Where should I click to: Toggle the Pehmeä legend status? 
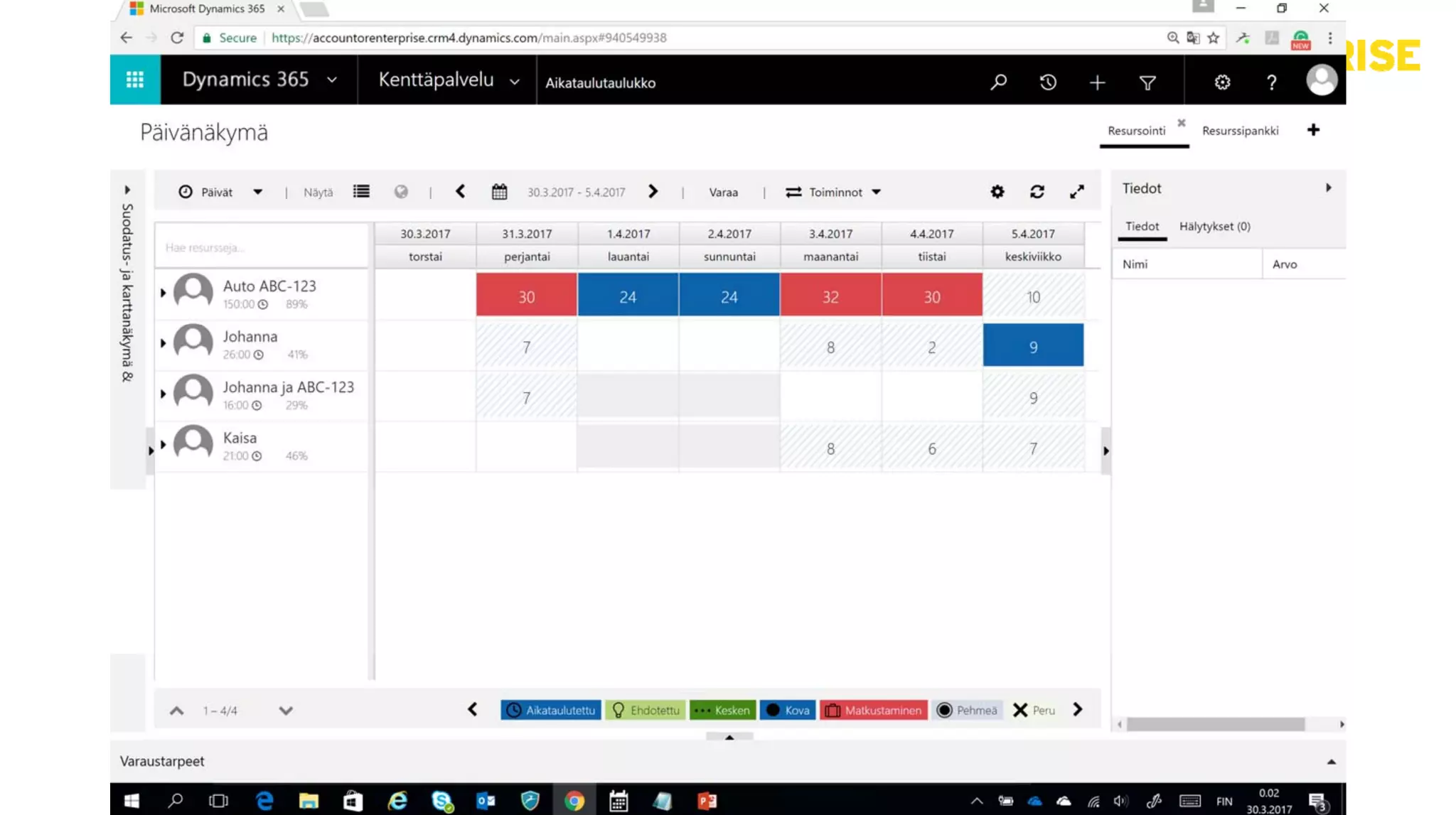967,710
